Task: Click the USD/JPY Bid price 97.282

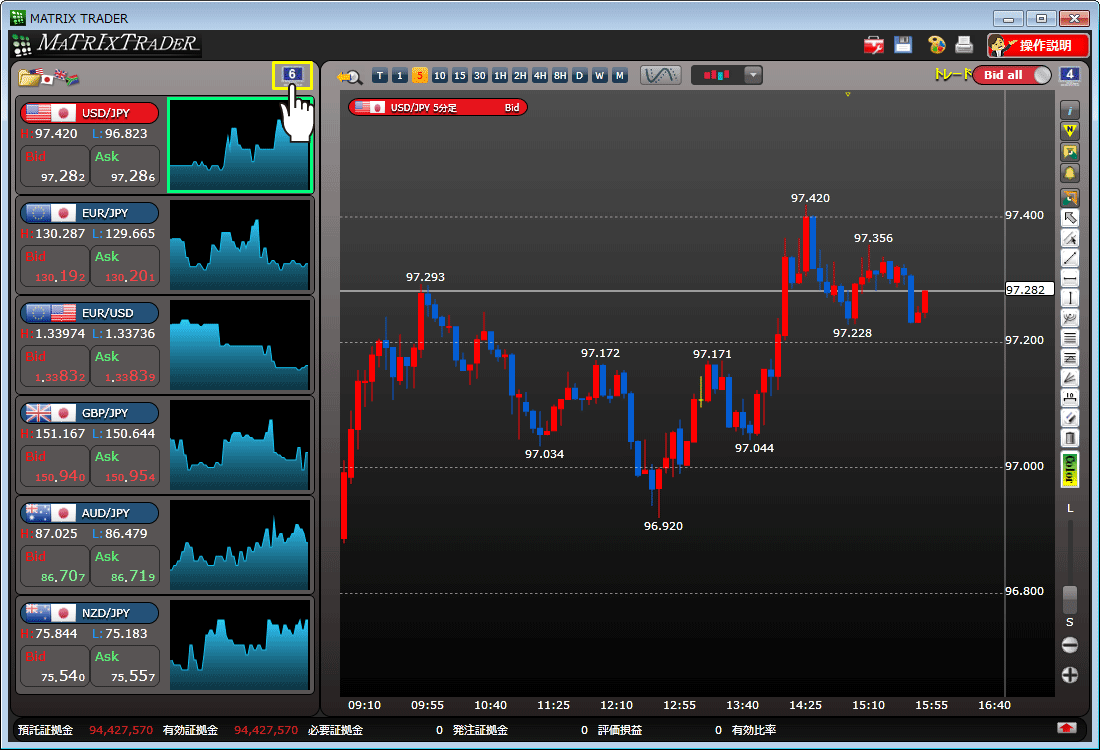Action: tap(55, 167)
